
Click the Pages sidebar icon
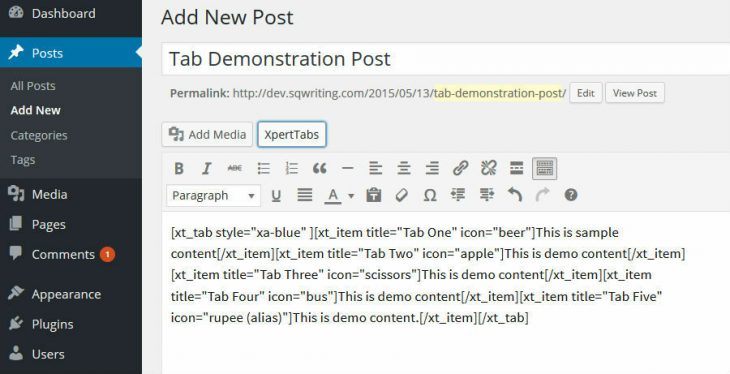point(16,224)
